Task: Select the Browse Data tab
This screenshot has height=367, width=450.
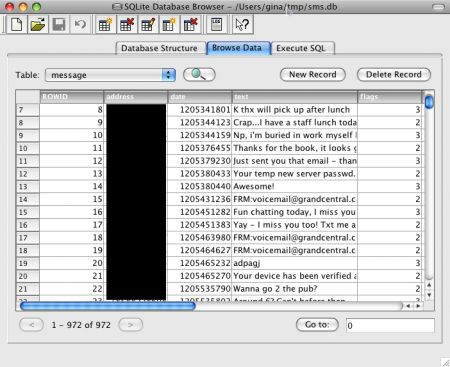Action: (237, 48)
